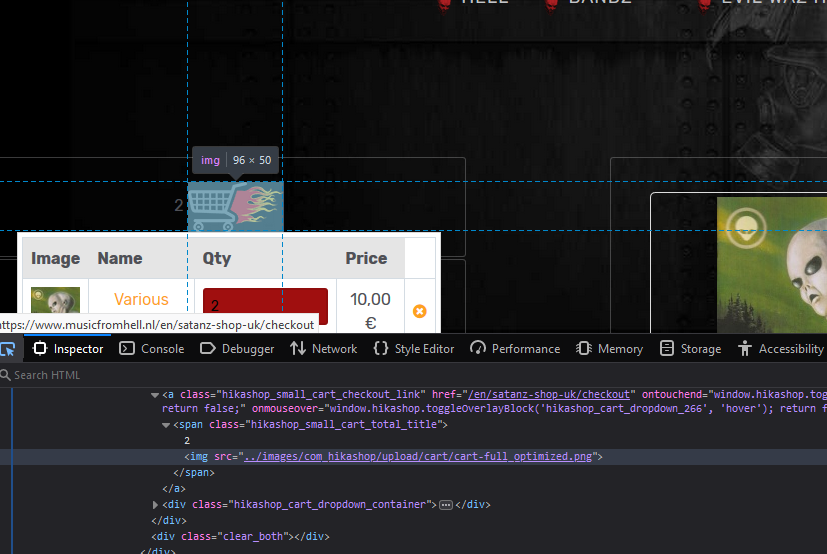The width and height of the screenshot is (827, 554).
Task: Click the Search HTML magnifier icon
Action: click(5, 375)
